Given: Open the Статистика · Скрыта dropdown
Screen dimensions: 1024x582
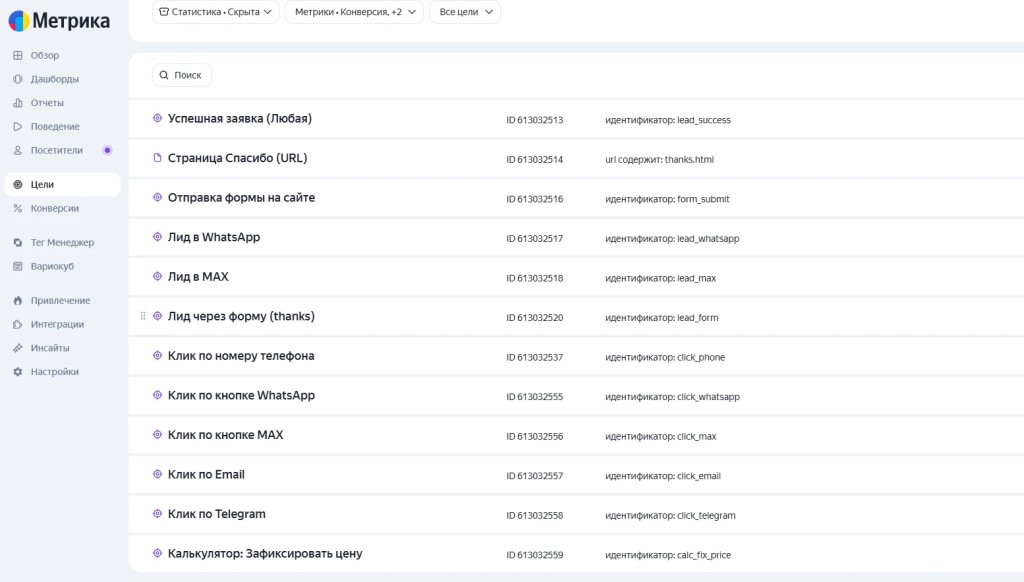Looking at the screenshot, I should [216, 12].
